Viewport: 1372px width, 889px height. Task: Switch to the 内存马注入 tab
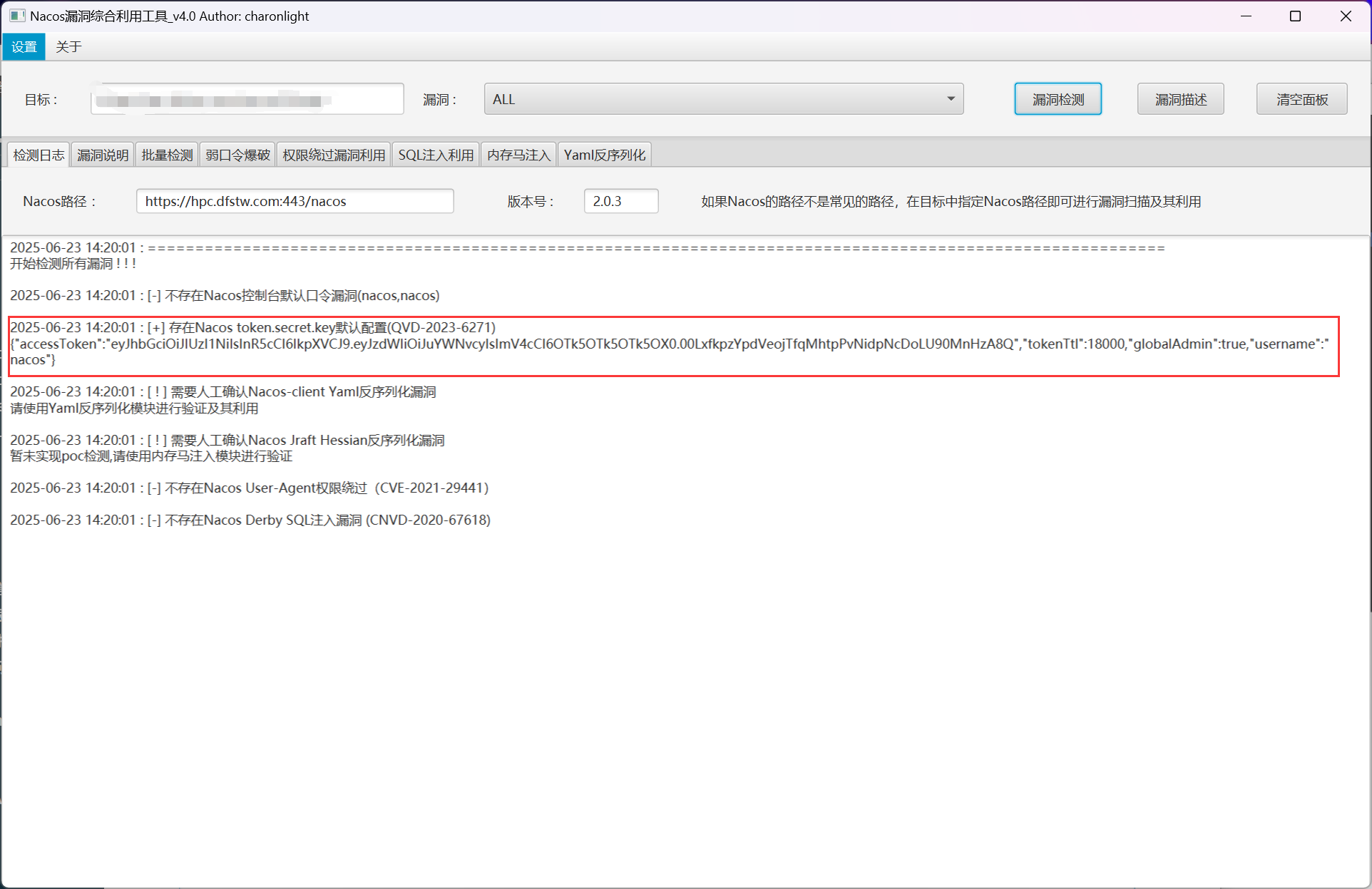point(518,155)
